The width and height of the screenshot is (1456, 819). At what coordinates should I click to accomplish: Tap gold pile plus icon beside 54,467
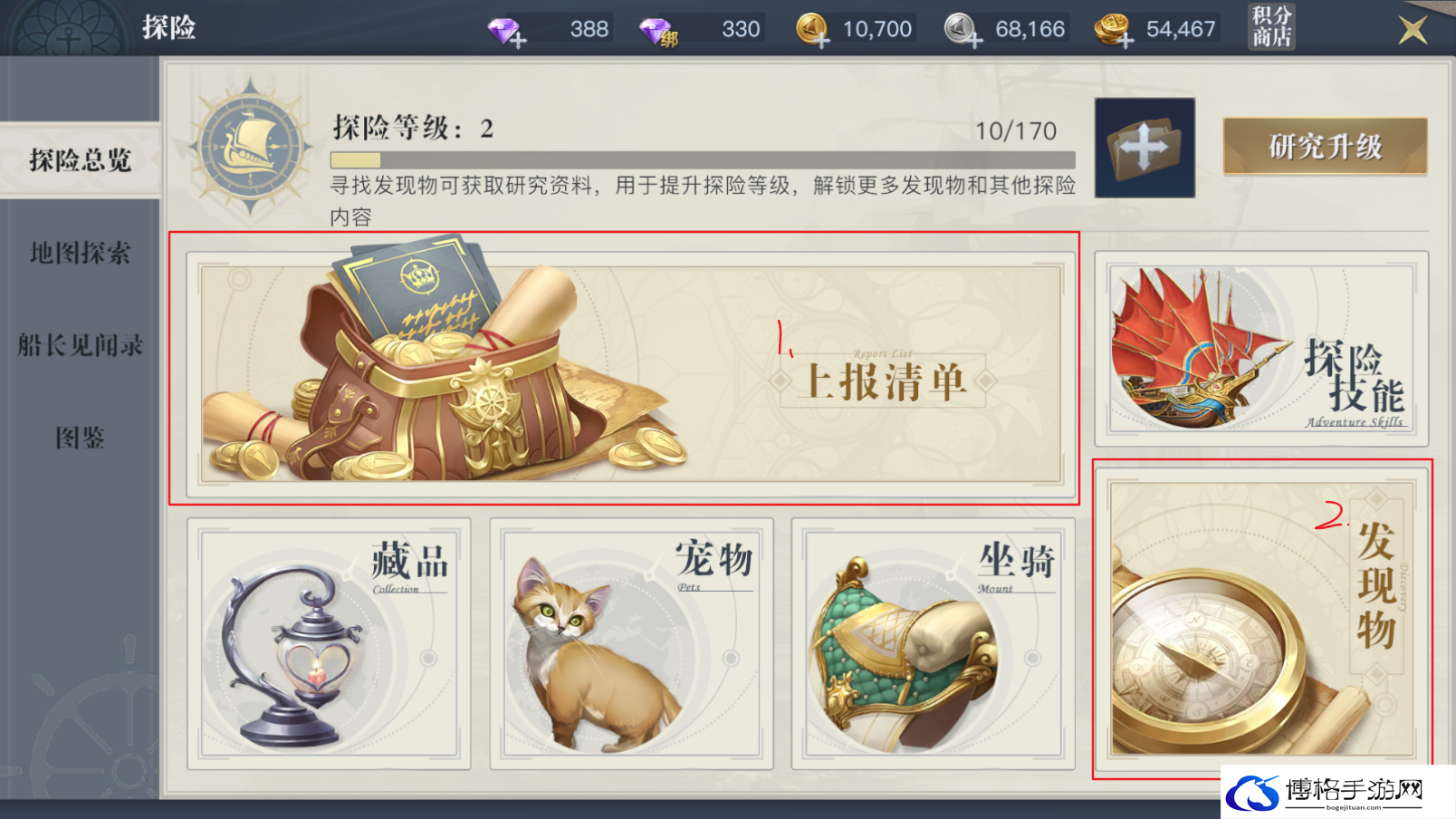[1113, 30]
